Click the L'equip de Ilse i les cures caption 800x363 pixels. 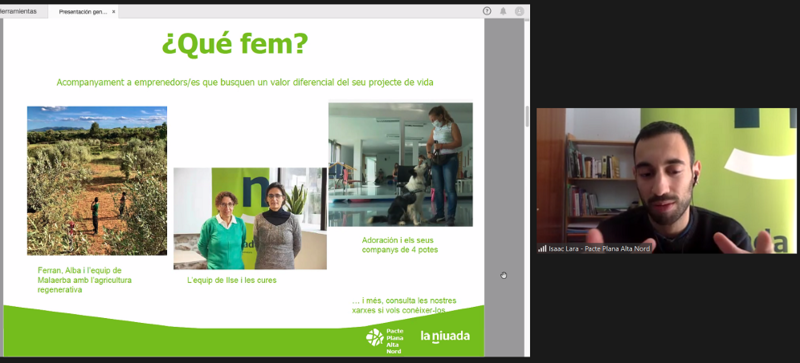pyautogui.click(x=232, y=280)
